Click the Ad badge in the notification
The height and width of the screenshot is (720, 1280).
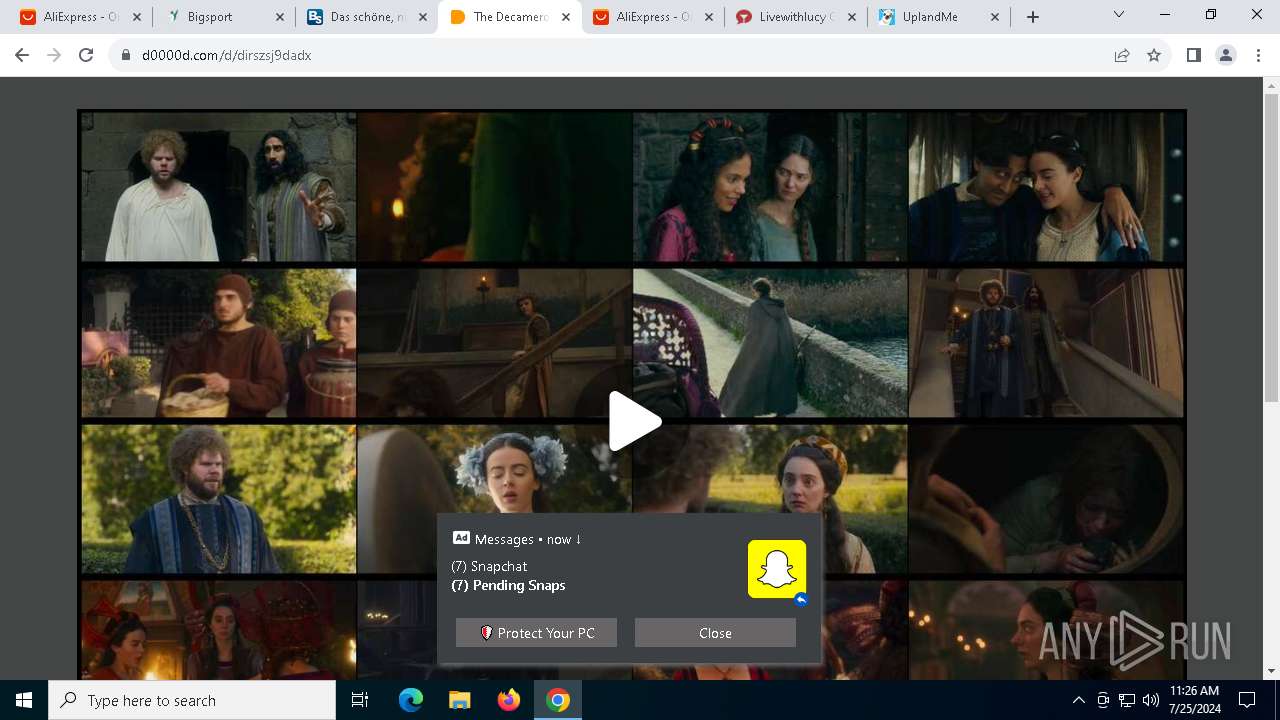point(461,538)
